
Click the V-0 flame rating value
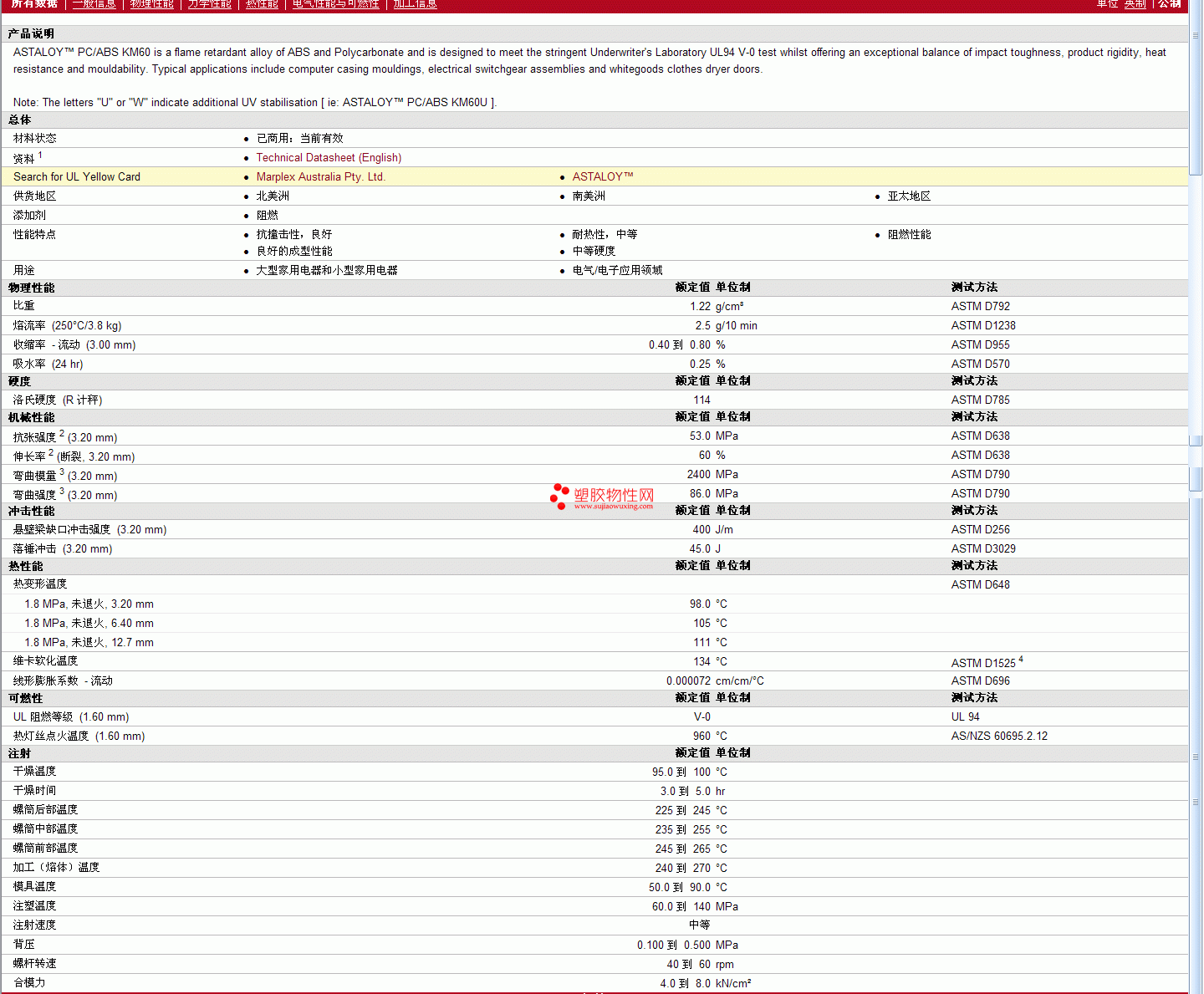pyautogui.click(x=702, y=716)
